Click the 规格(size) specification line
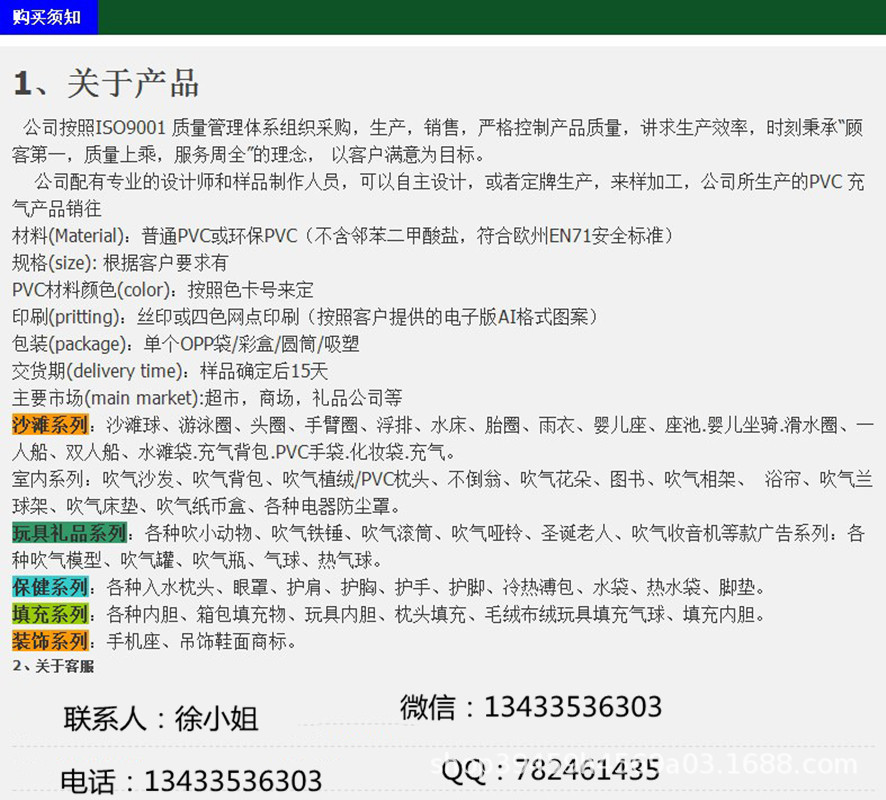This screenshot has width=886, height=800. tap(120, 263)
